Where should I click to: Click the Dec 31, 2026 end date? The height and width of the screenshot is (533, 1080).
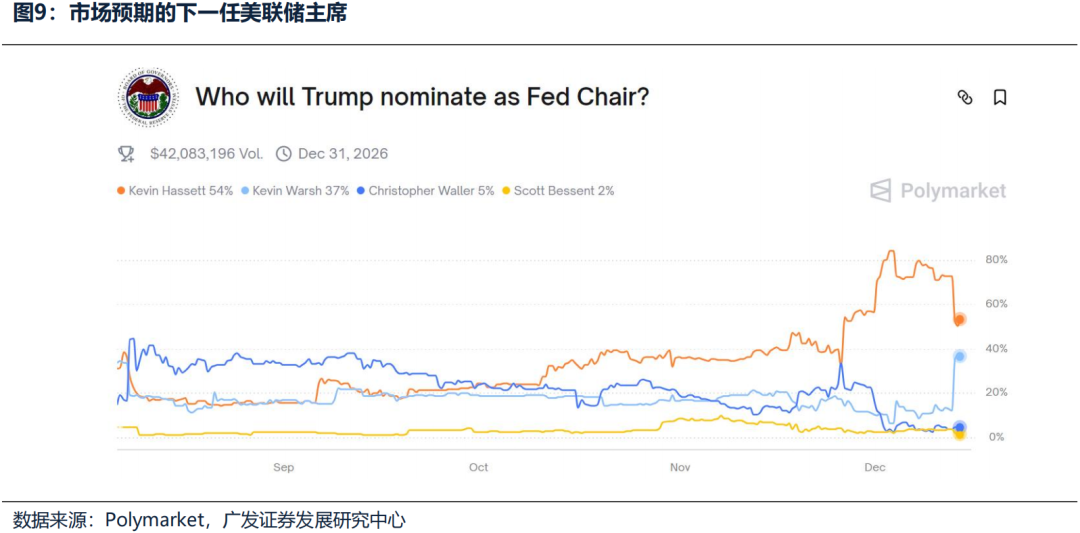click(x=343, y=154)
